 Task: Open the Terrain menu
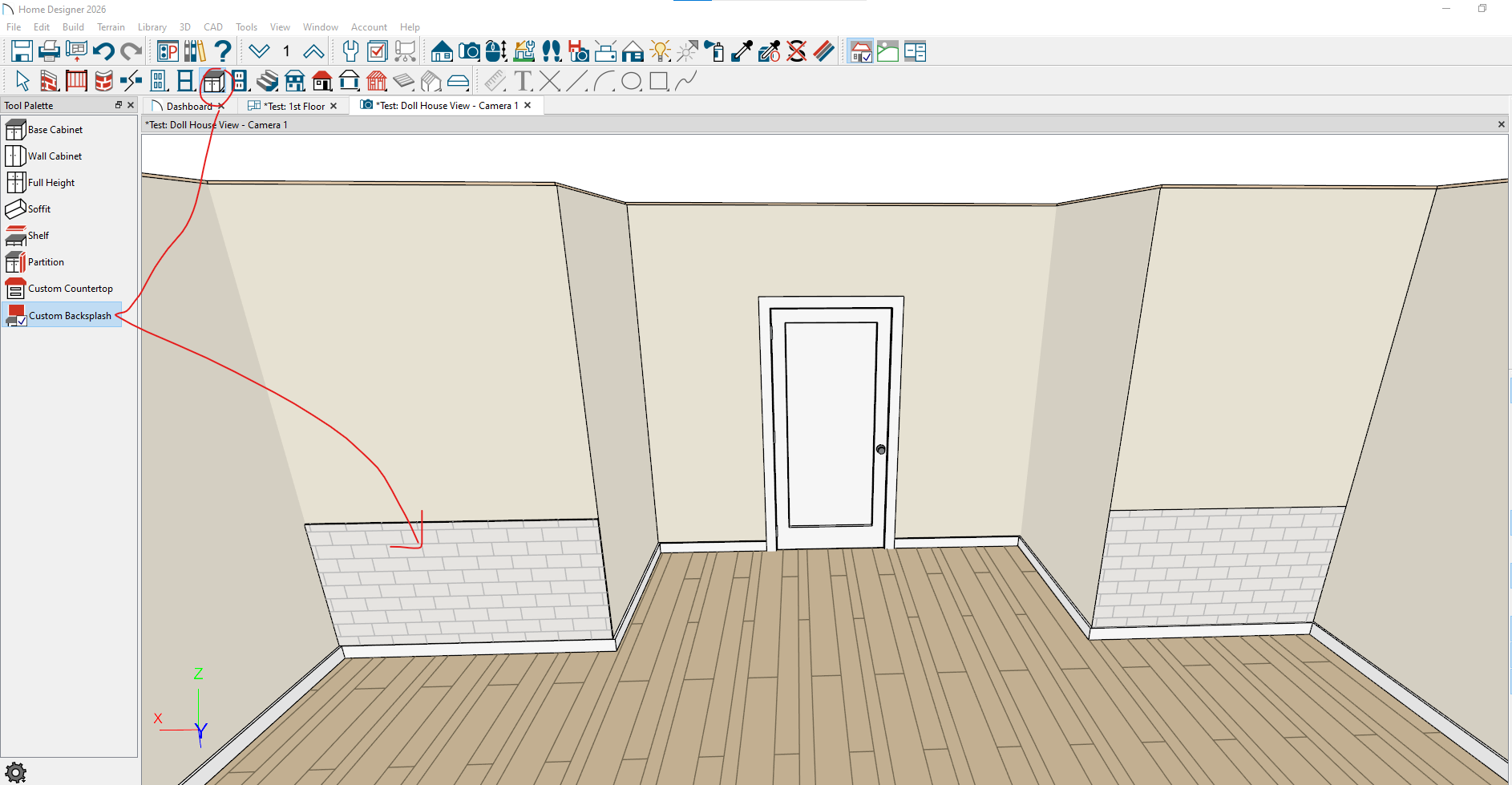click(x=111, y=27)
